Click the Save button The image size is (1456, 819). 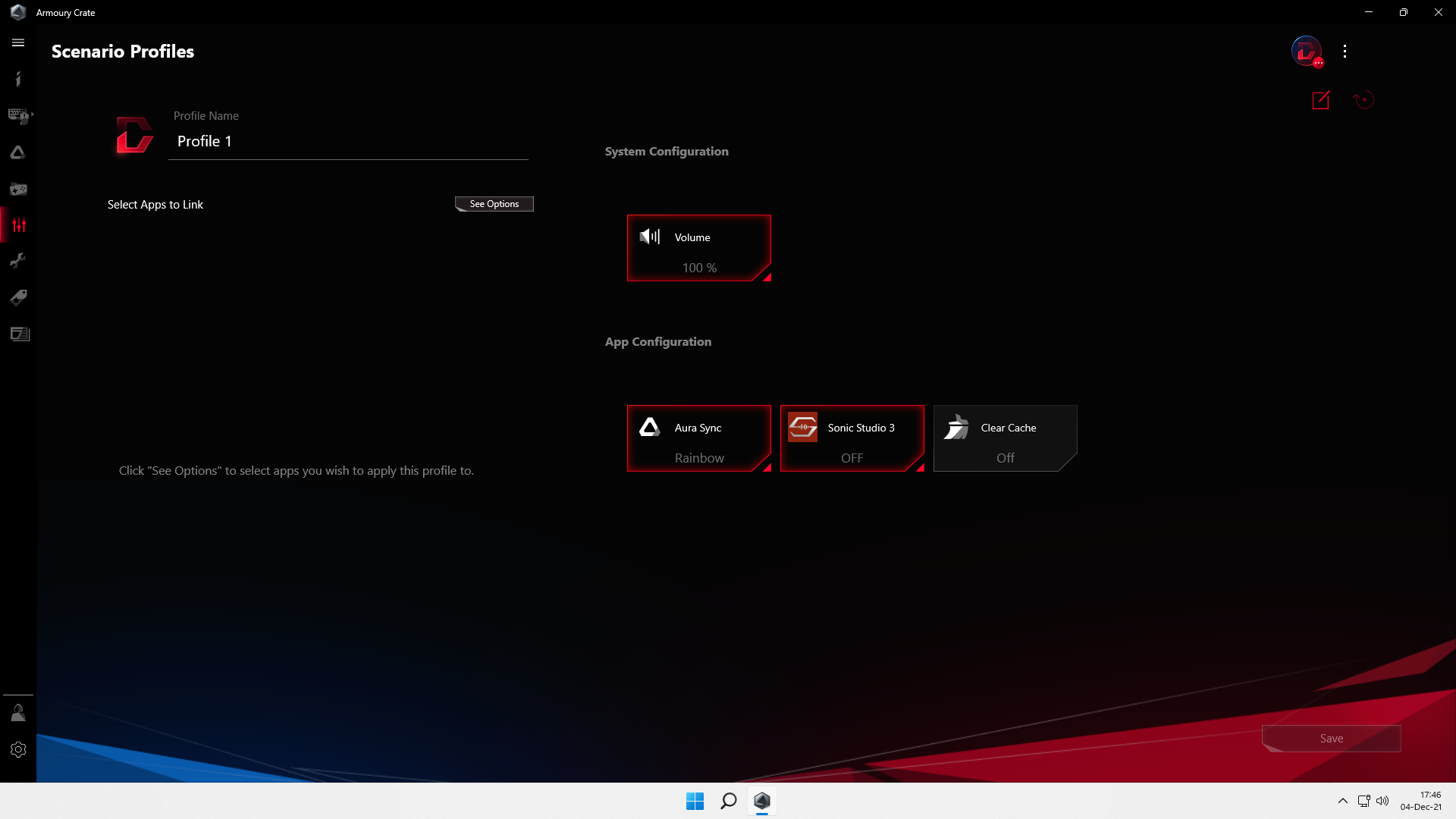(x=1331, y=739)
